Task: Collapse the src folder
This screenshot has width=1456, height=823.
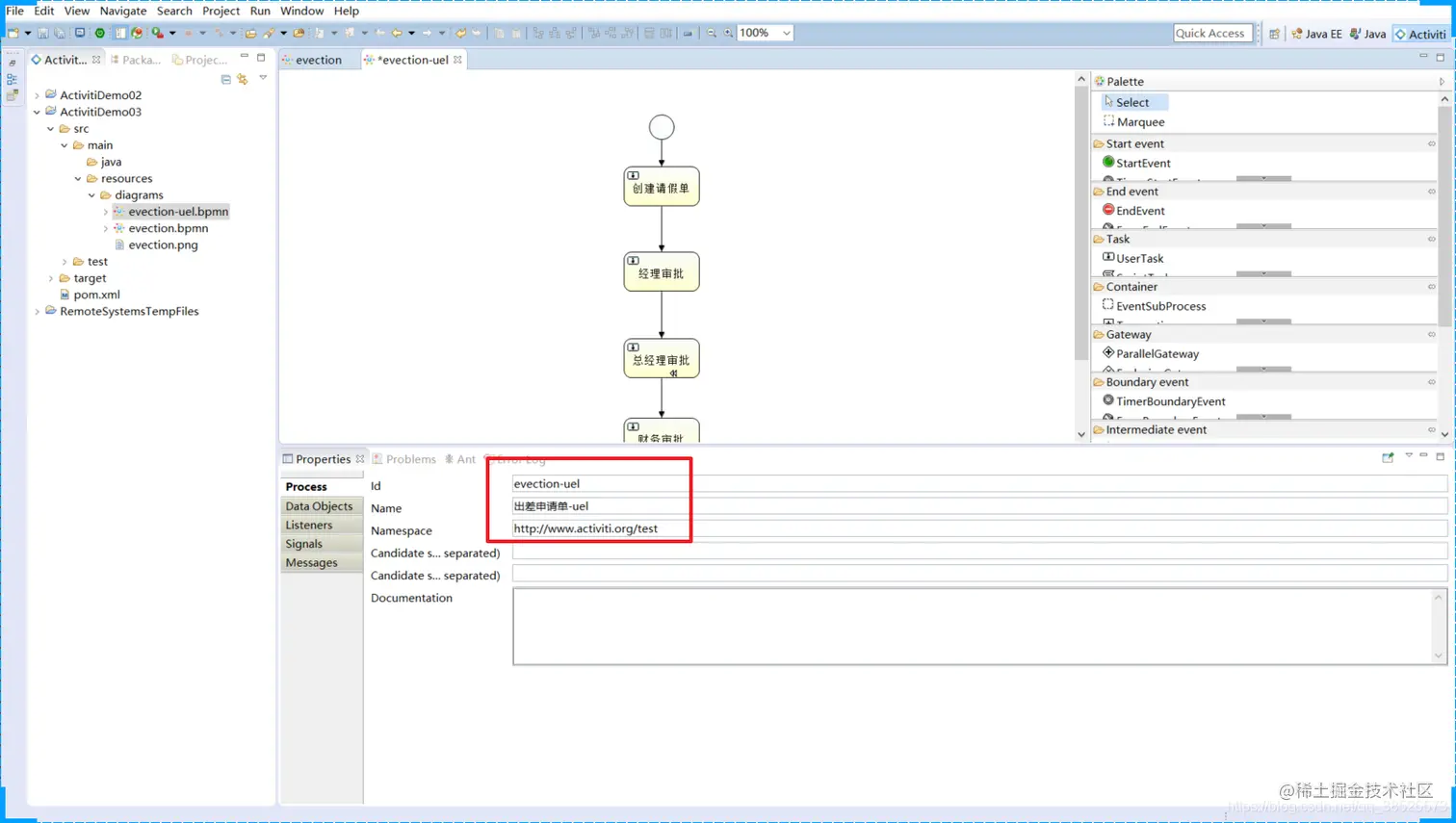Action: point(51,128)
